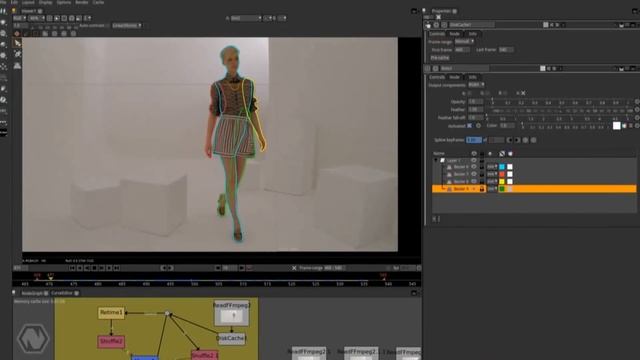Collapse the Layer1 tree arrow

pos(436,160)
